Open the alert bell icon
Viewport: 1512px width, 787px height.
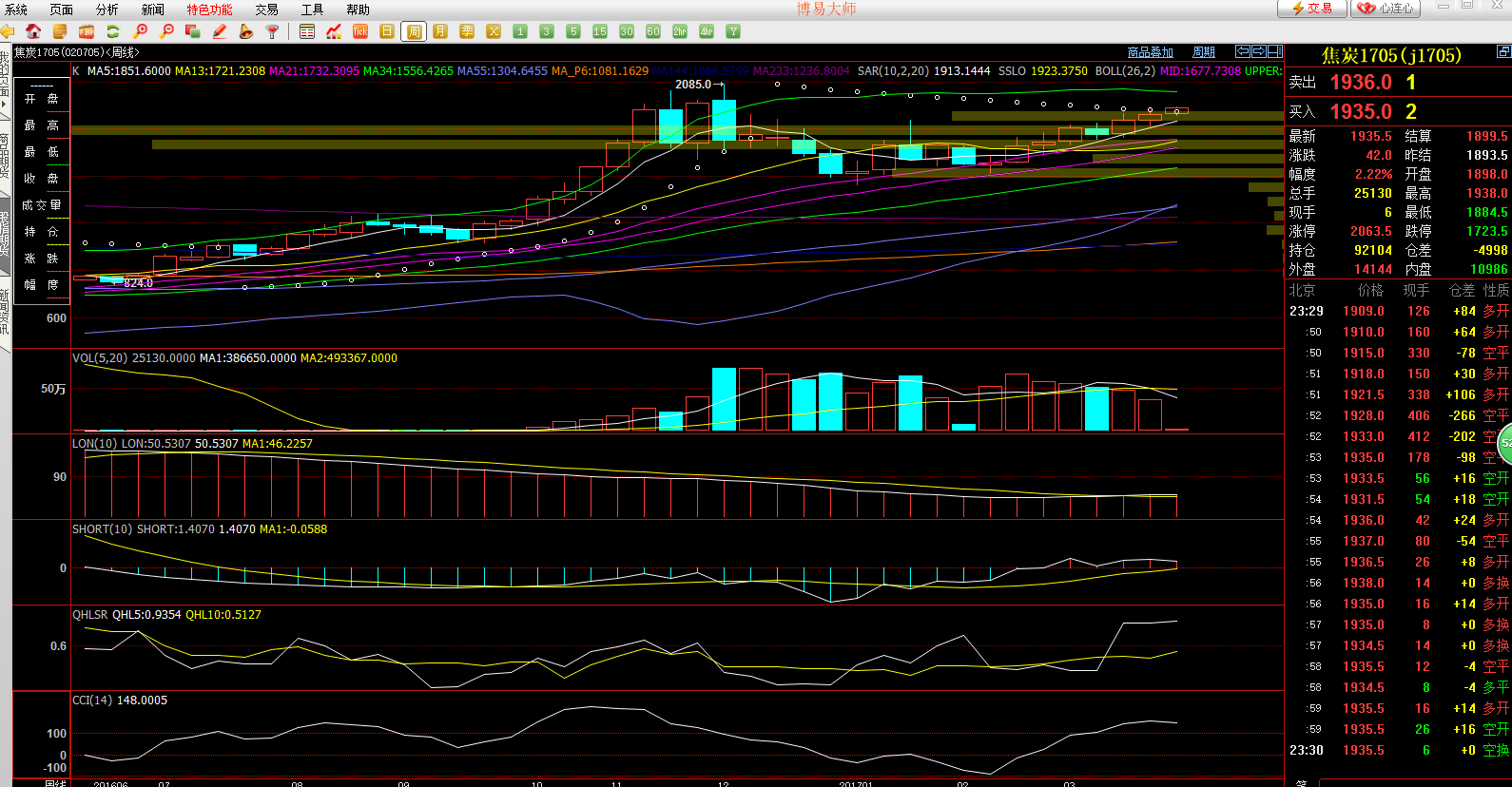tap(246, 31)
